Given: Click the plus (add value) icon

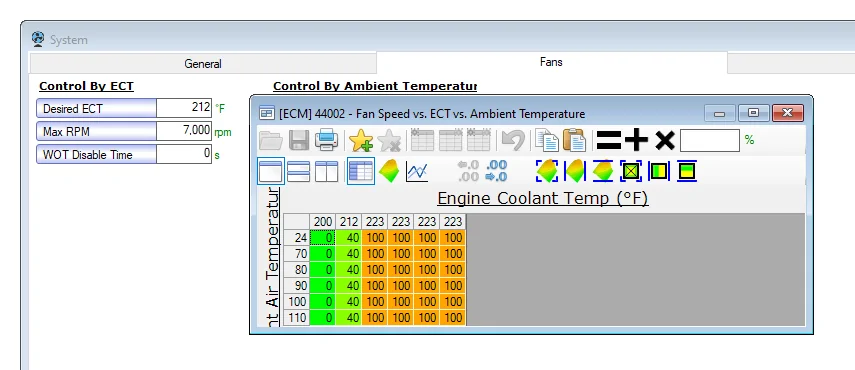Looking at the screenshot, I should click(x=636, y=141).
